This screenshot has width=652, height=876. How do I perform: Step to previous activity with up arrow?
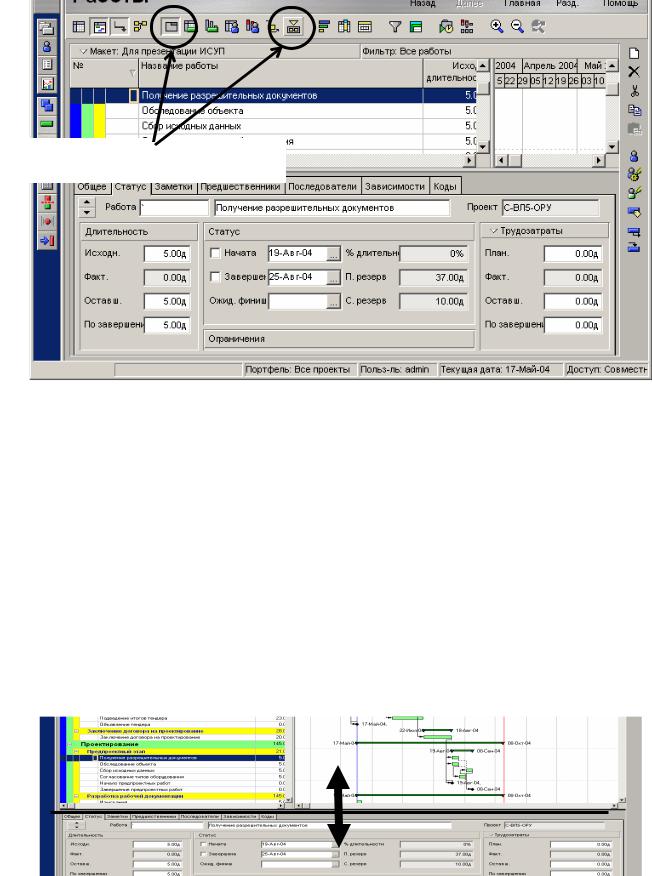(x=87, y=203)
